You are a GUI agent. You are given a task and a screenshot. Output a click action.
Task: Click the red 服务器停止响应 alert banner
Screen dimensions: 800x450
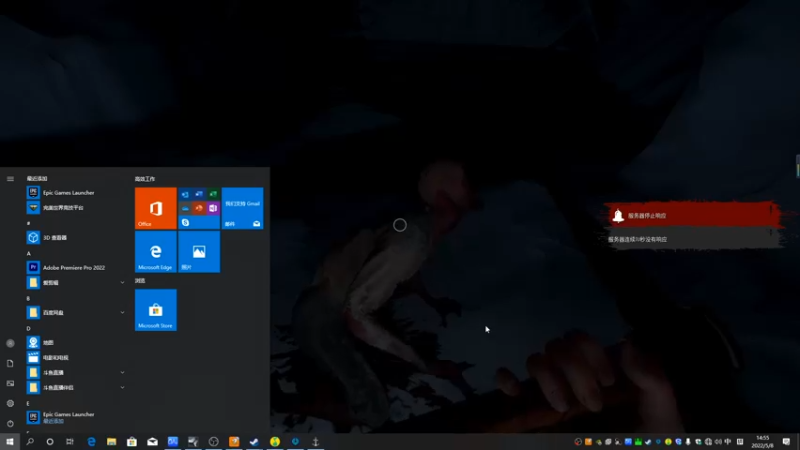[x=692, y=215]
